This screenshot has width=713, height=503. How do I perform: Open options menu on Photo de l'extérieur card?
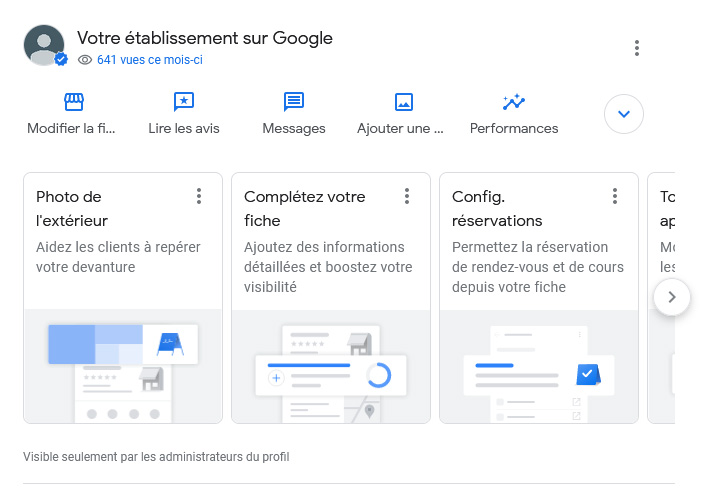199,196
